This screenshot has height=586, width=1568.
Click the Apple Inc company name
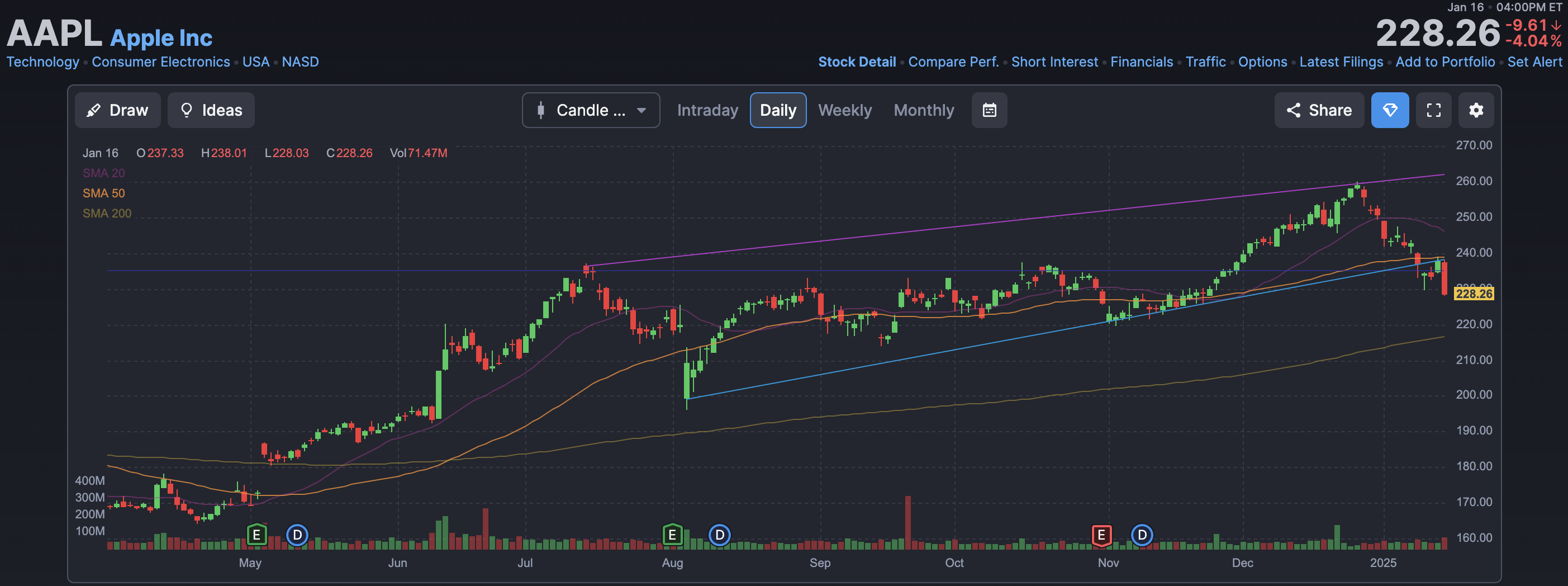[161, 38]
